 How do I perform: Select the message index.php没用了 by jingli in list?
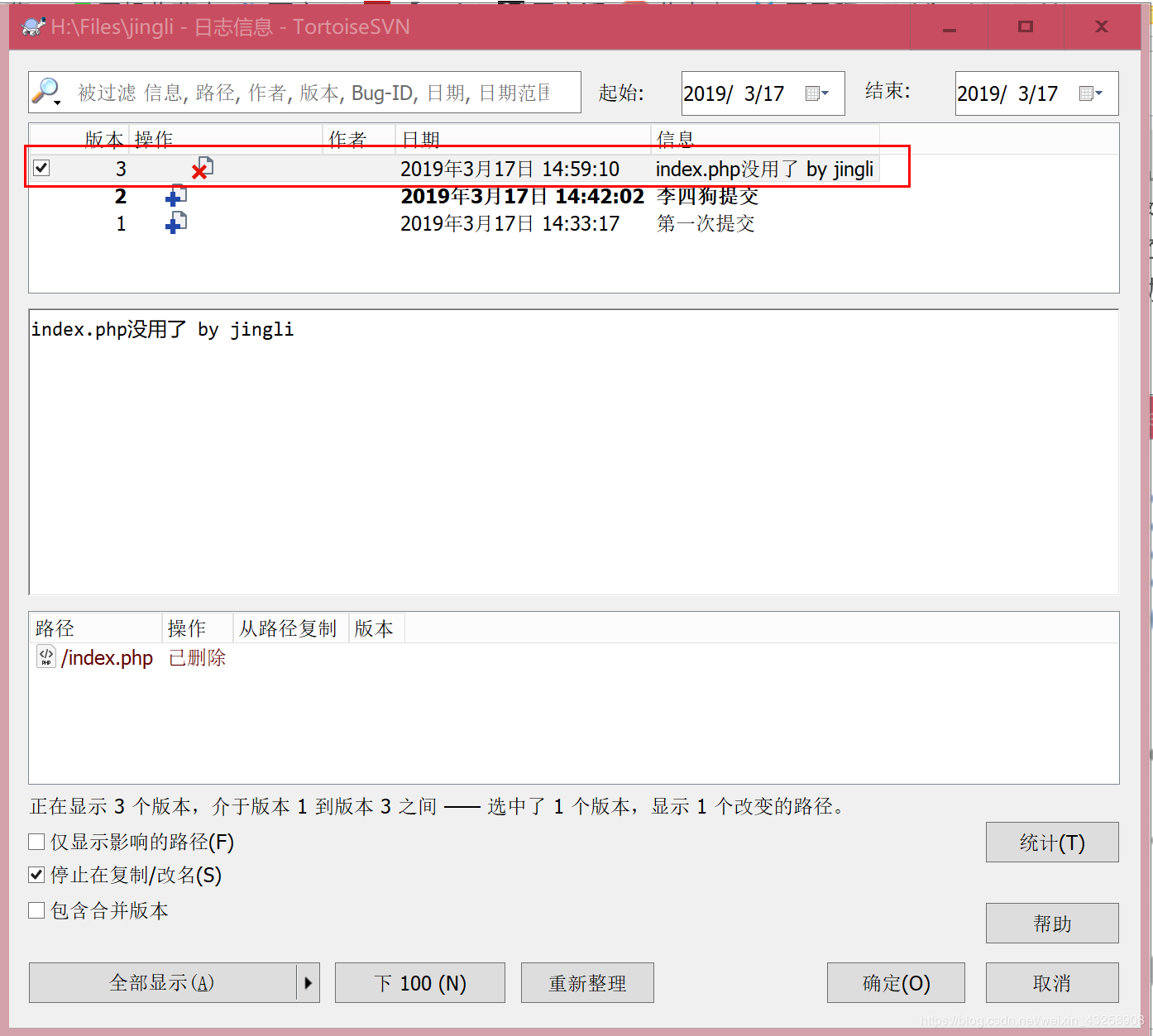pyautogui.click(x=764, y=169)
